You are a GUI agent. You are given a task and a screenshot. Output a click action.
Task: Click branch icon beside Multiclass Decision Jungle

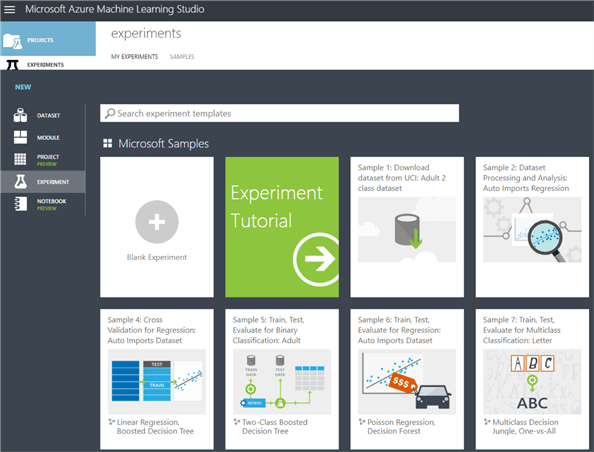487,422
